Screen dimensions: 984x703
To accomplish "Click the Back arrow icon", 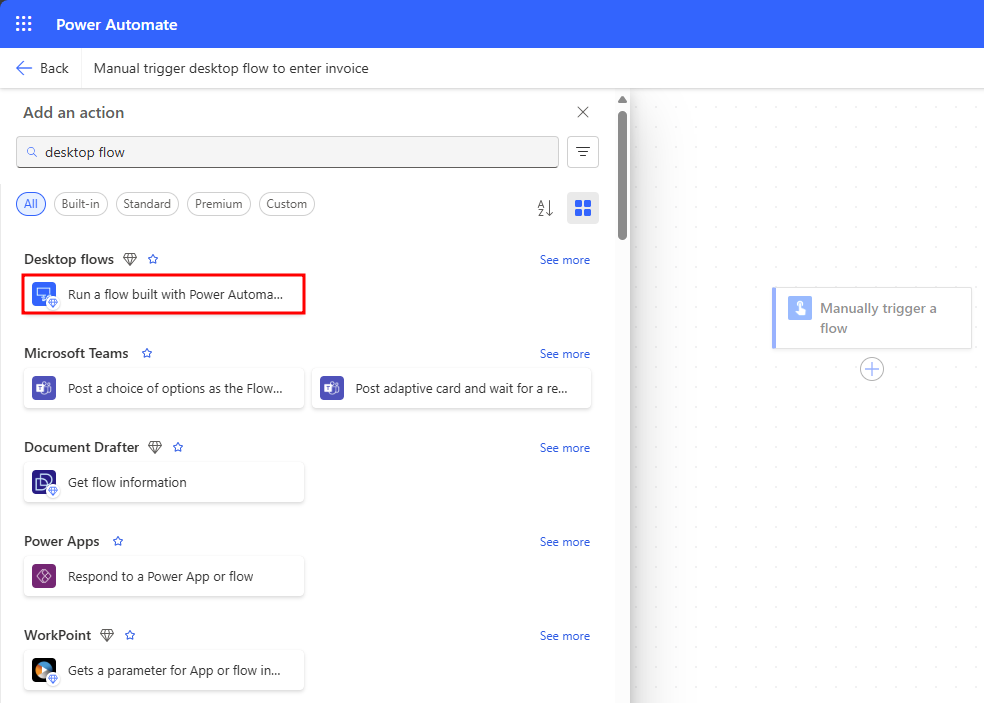I will [24, 68].
